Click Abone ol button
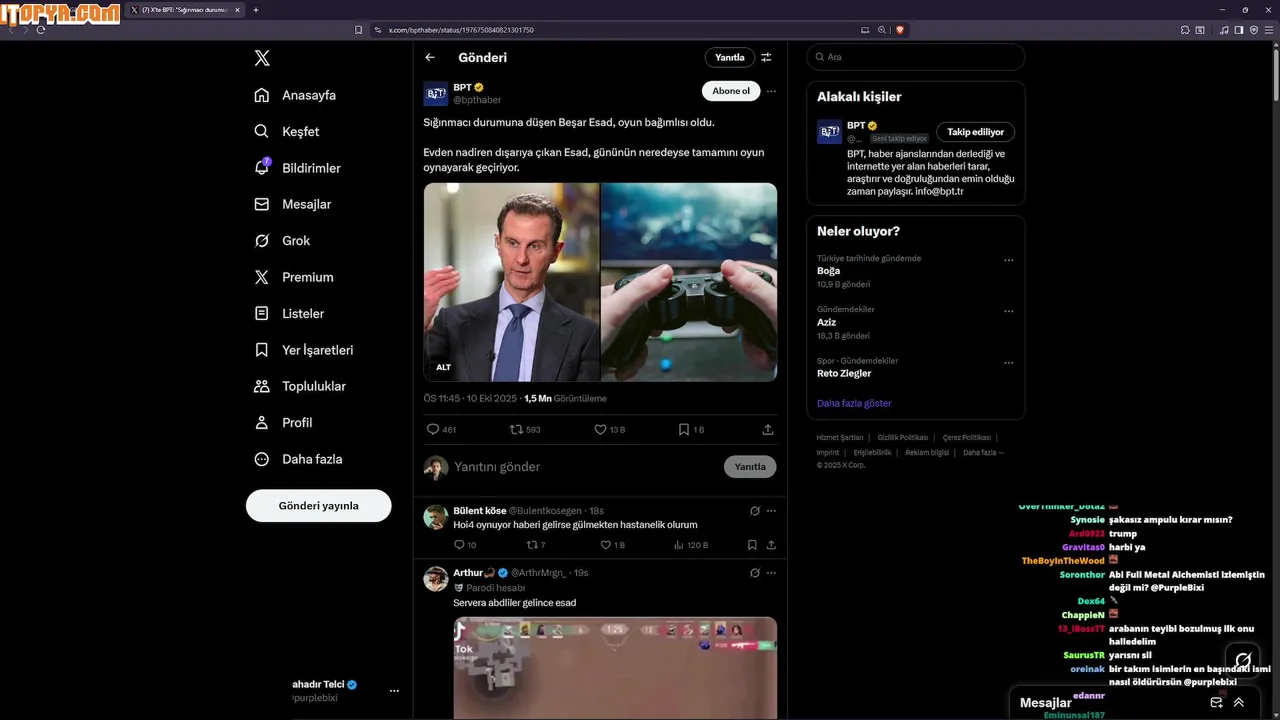This screenshot has width=1280, height=720. pos(730,91)
